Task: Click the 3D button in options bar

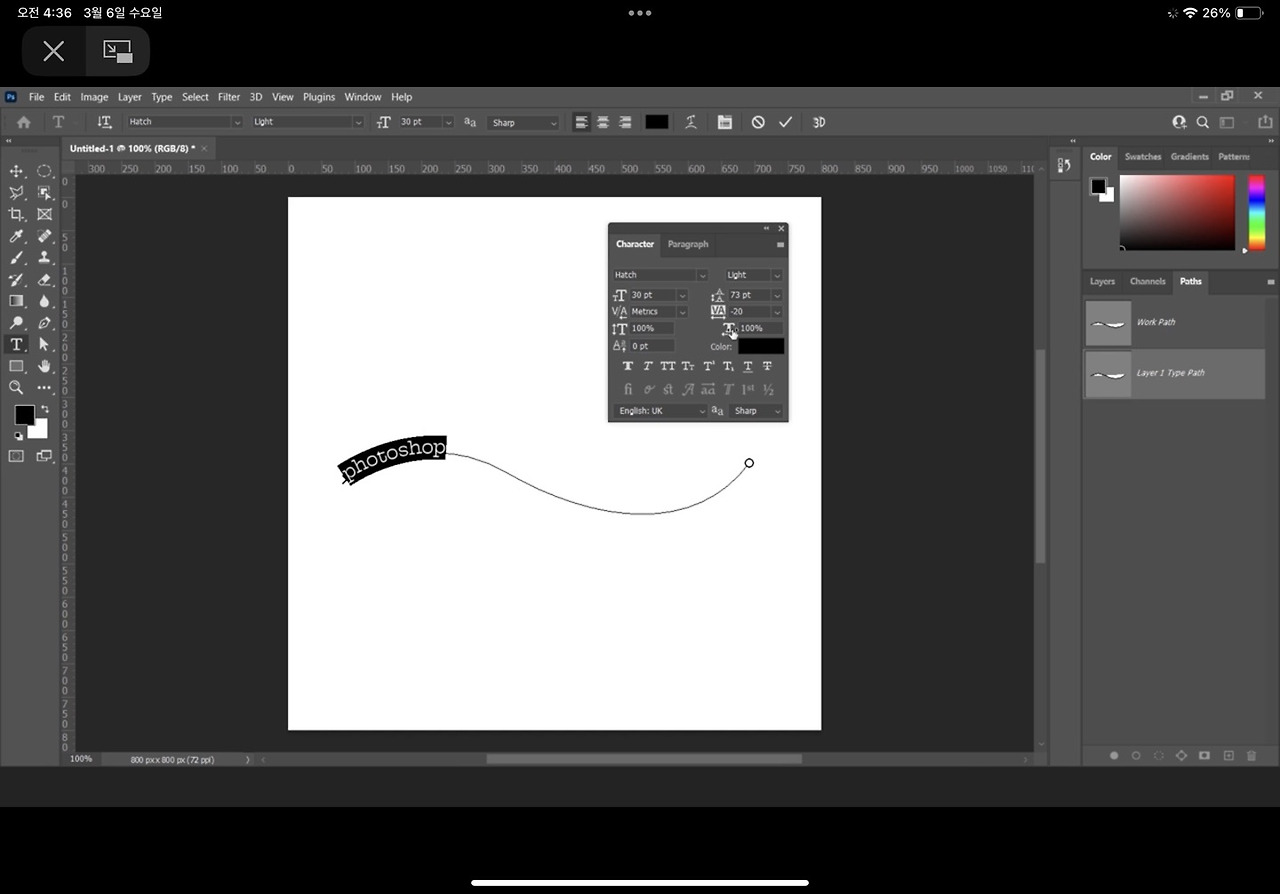Action: pos(819,122)
